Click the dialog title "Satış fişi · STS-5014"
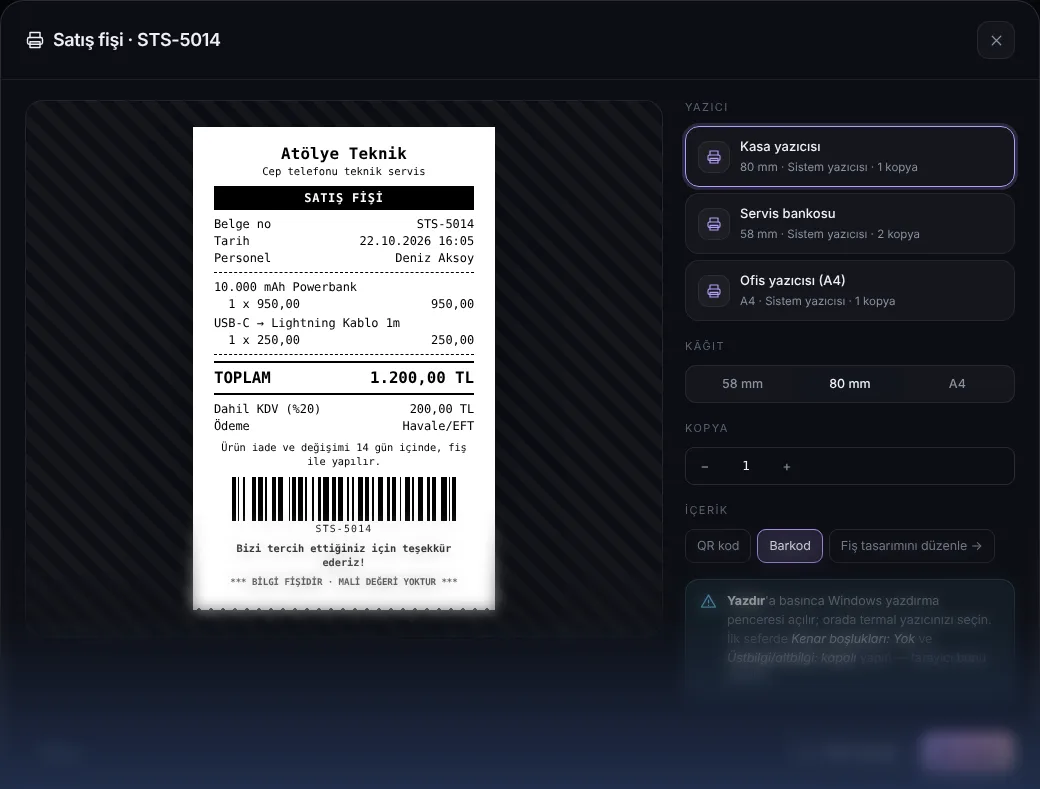 [137, 40]
